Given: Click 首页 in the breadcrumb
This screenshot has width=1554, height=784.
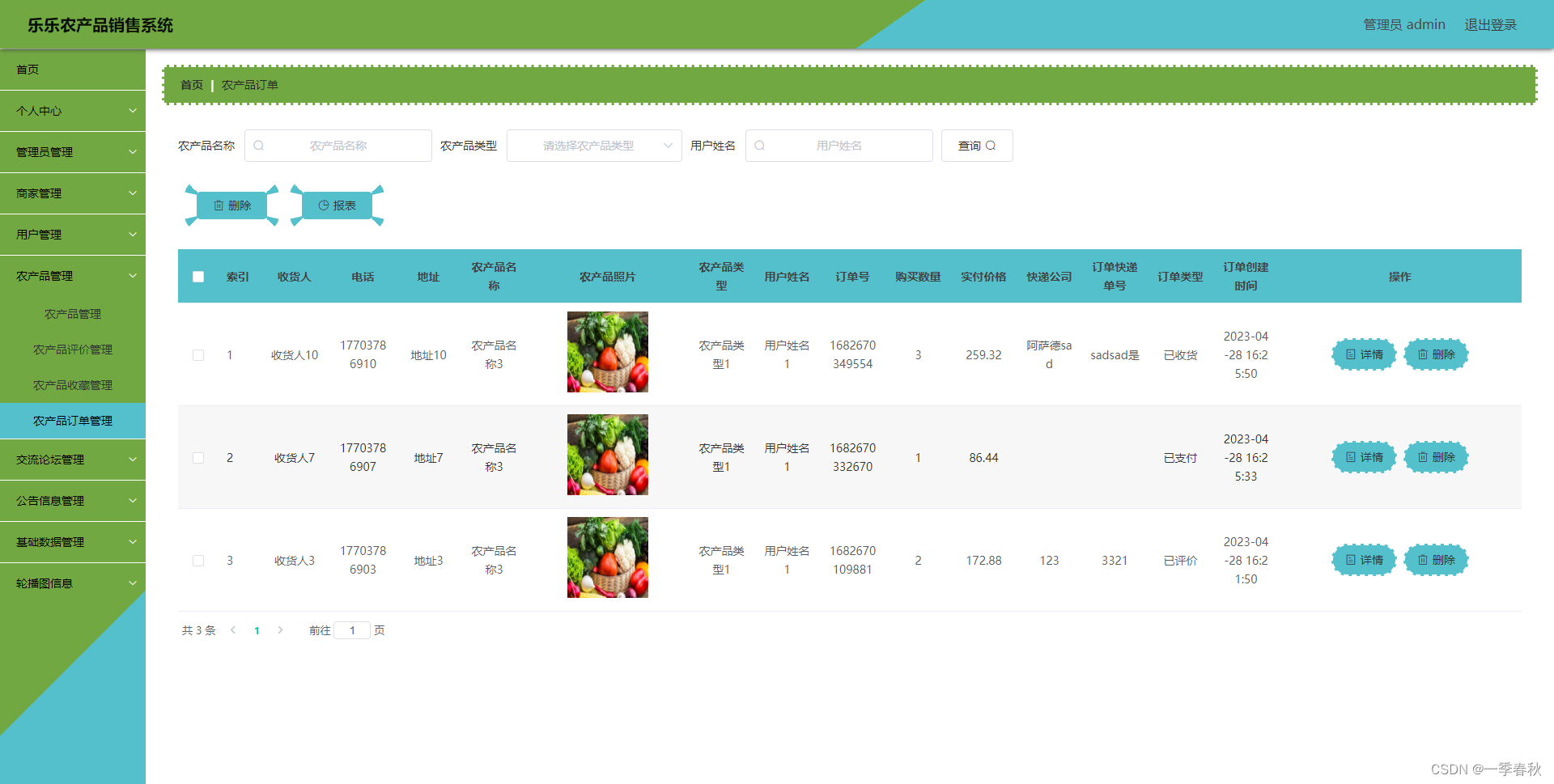Looking at the screenshot, I should point(192,85).
